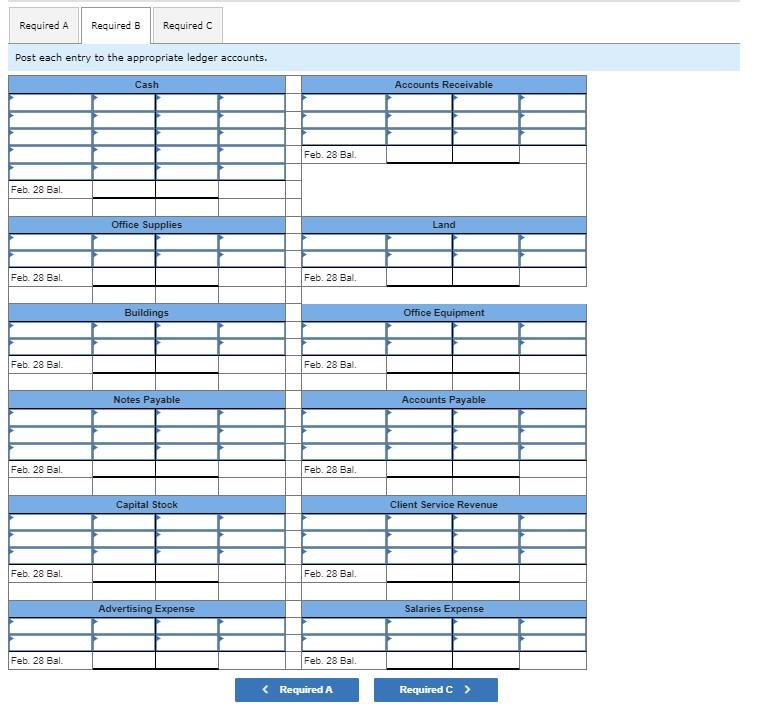Click the Office Equipment ledger header
The image size is (762, 711).
[444, 312]
